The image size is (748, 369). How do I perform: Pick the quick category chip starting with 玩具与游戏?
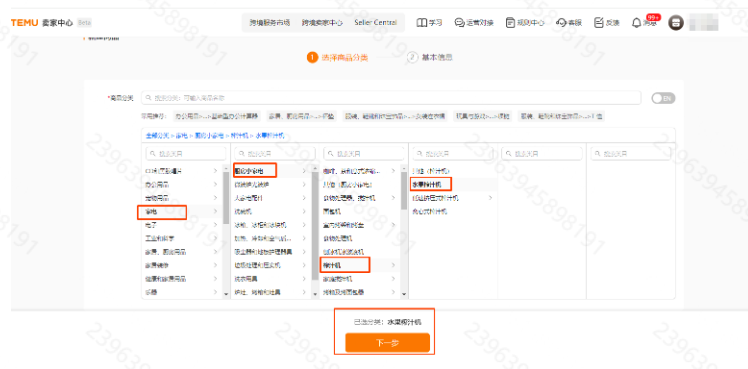482,116
